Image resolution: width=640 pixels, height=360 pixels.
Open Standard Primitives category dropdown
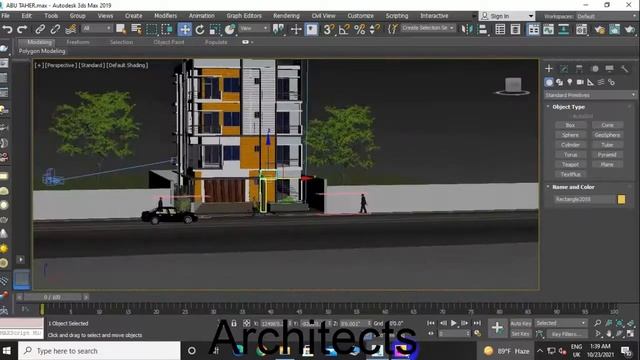[590, 95]
